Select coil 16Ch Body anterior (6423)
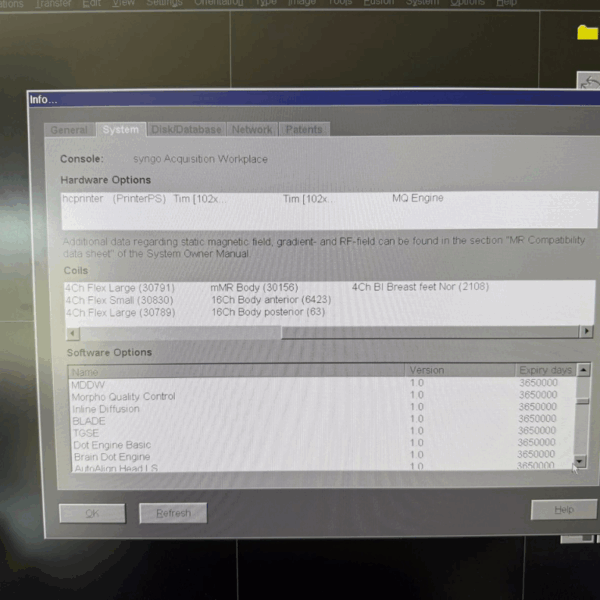Viewport: 600px width, 600px height. click(x=271, y=300)
